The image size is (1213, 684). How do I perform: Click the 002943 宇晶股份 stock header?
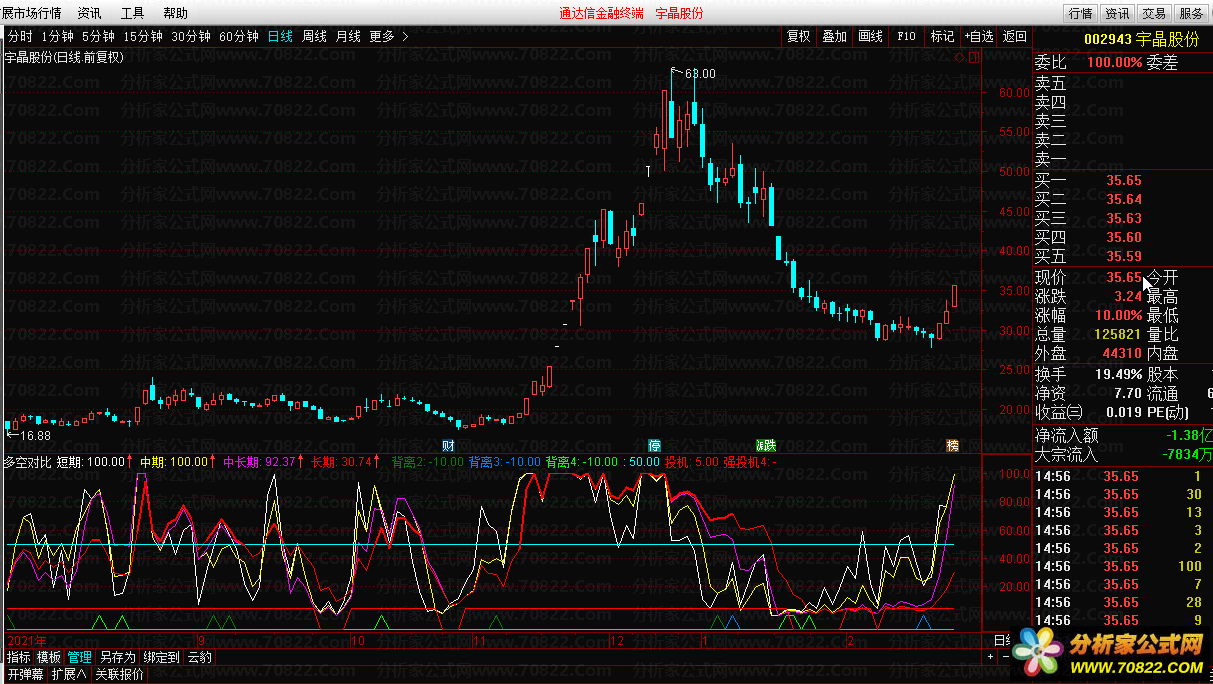[1142, 38]
